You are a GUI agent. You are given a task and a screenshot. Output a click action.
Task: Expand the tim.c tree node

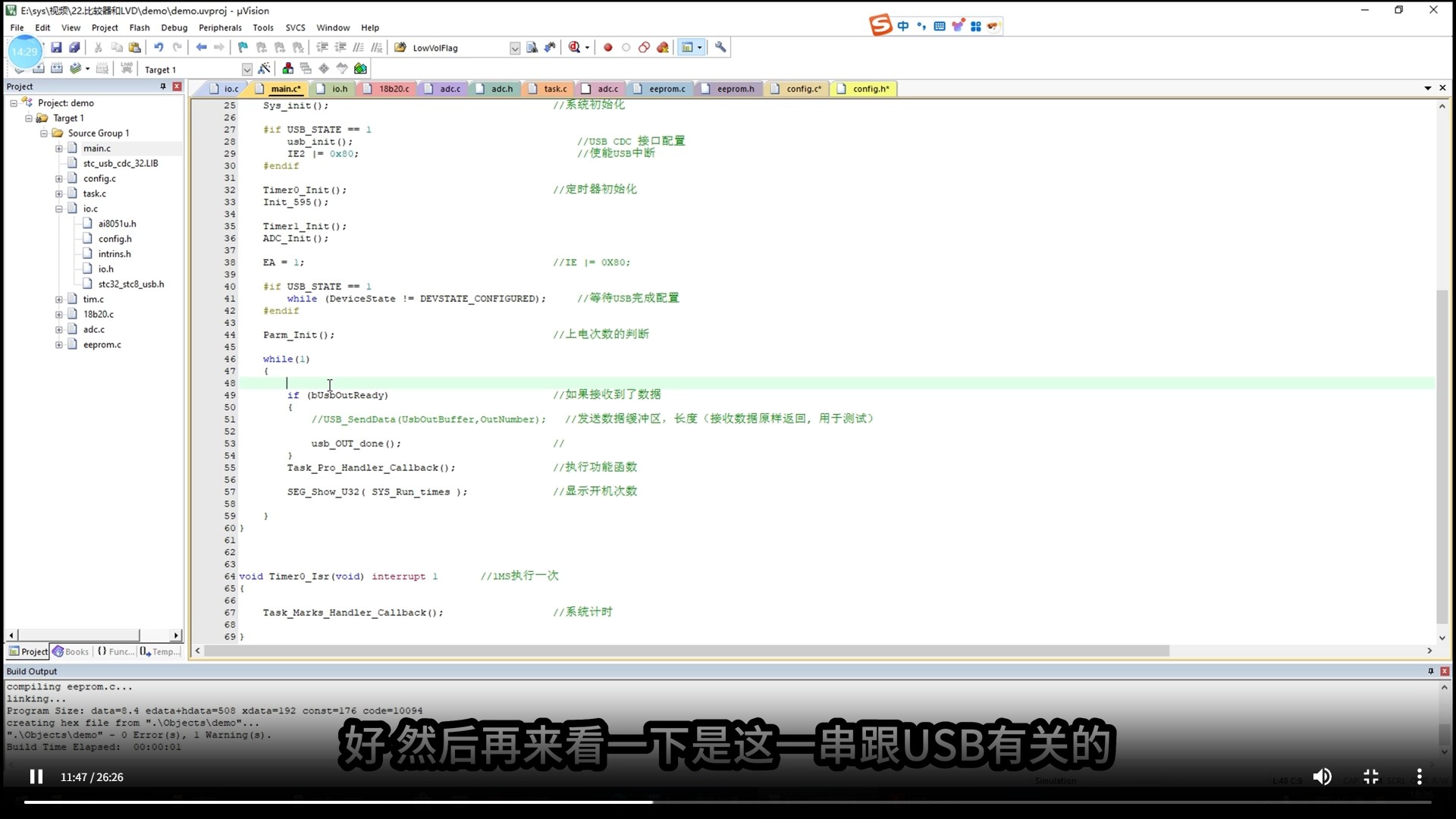coord(60,299)
